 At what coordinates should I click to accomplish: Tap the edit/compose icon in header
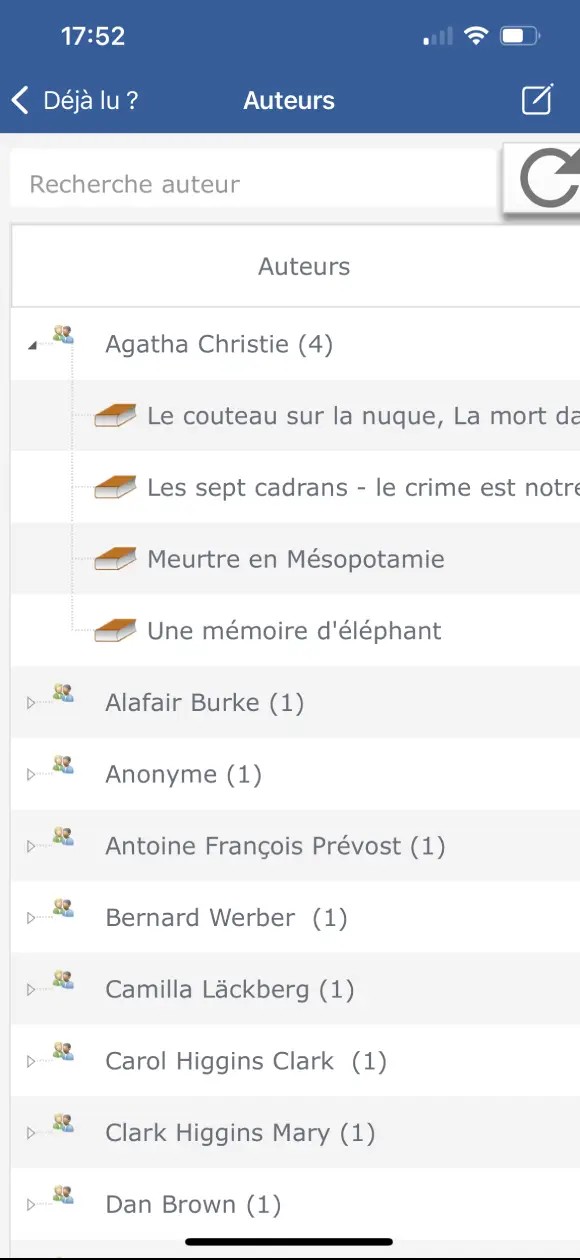(537, 100)
